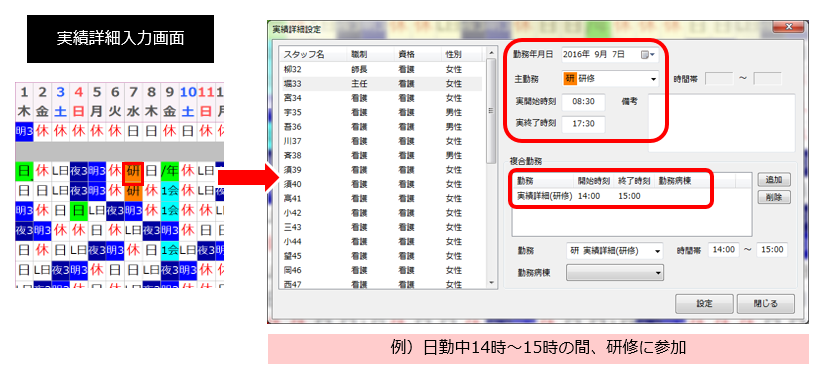
Task: Click the green 日 cell on day 1
Action: click(24, 171)
